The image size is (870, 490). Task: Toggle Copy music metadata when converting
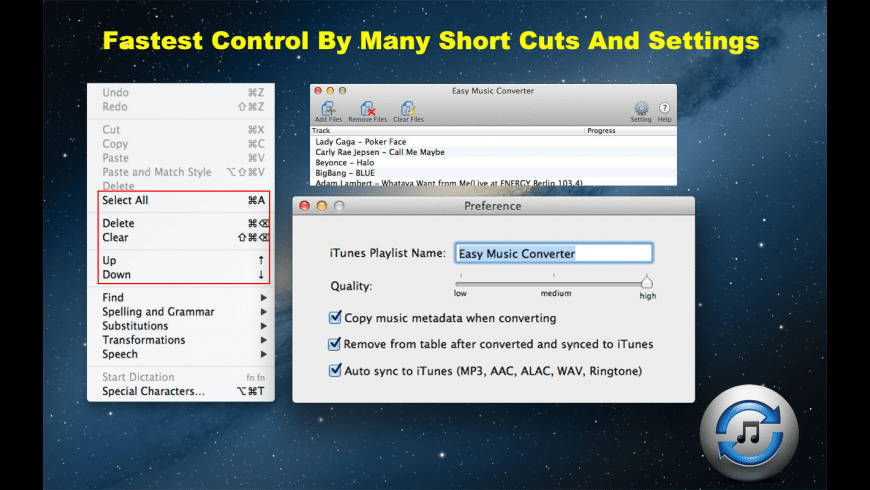(335, 317)
